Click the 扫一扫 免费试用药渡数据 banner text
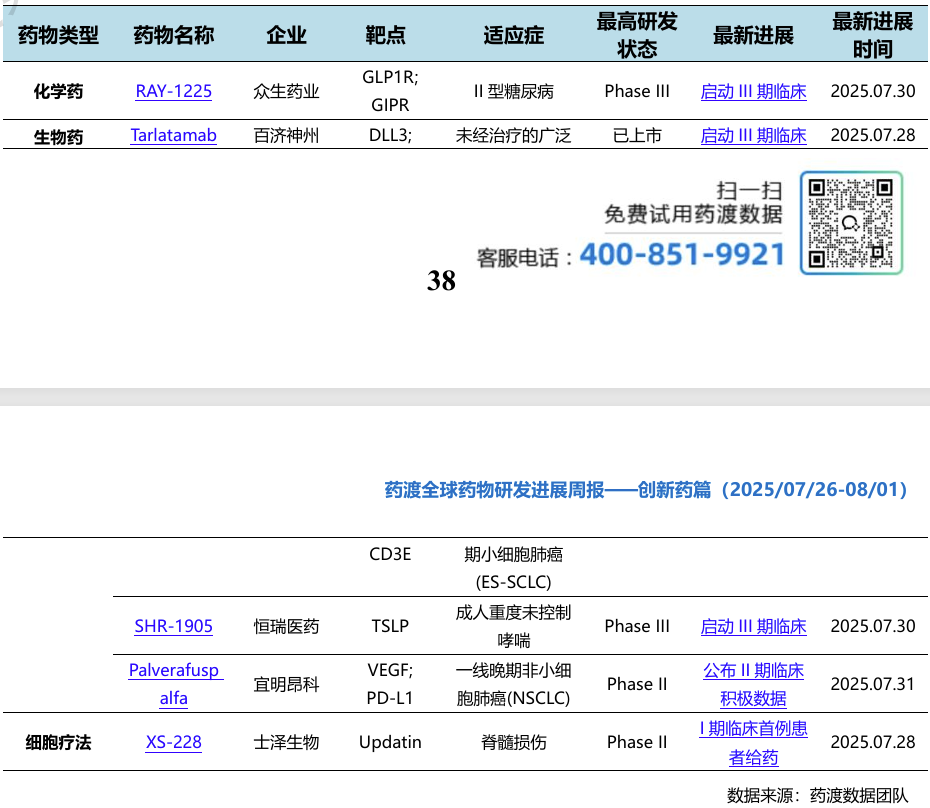The width and height of the screenshot is (930, 808). tap(693, 202)
